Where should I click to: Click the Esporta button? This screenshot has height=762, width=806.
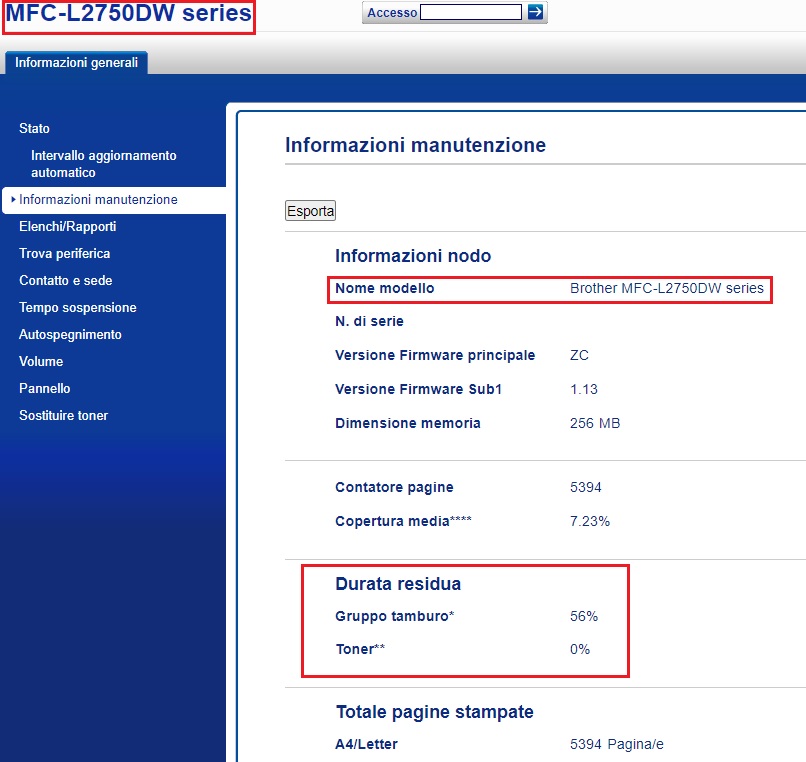310,211
